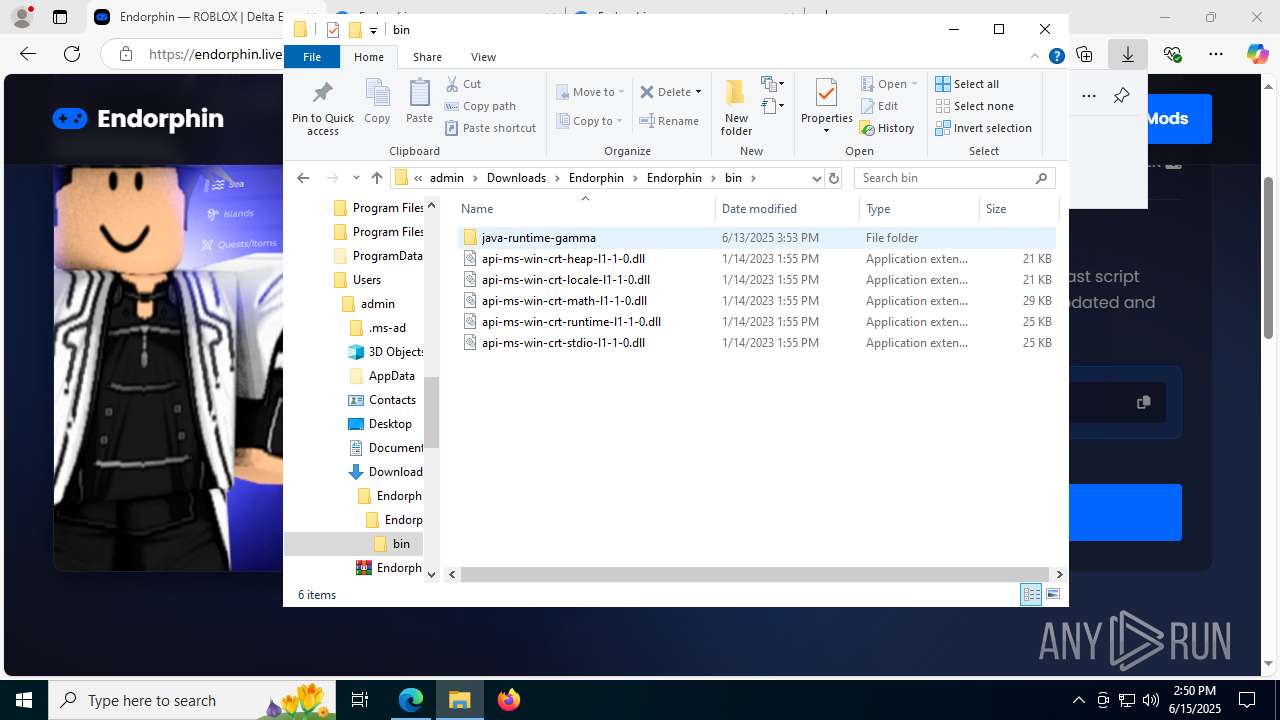Click the Edit command in Open group
1280x720 pixels.
(879, 106)
